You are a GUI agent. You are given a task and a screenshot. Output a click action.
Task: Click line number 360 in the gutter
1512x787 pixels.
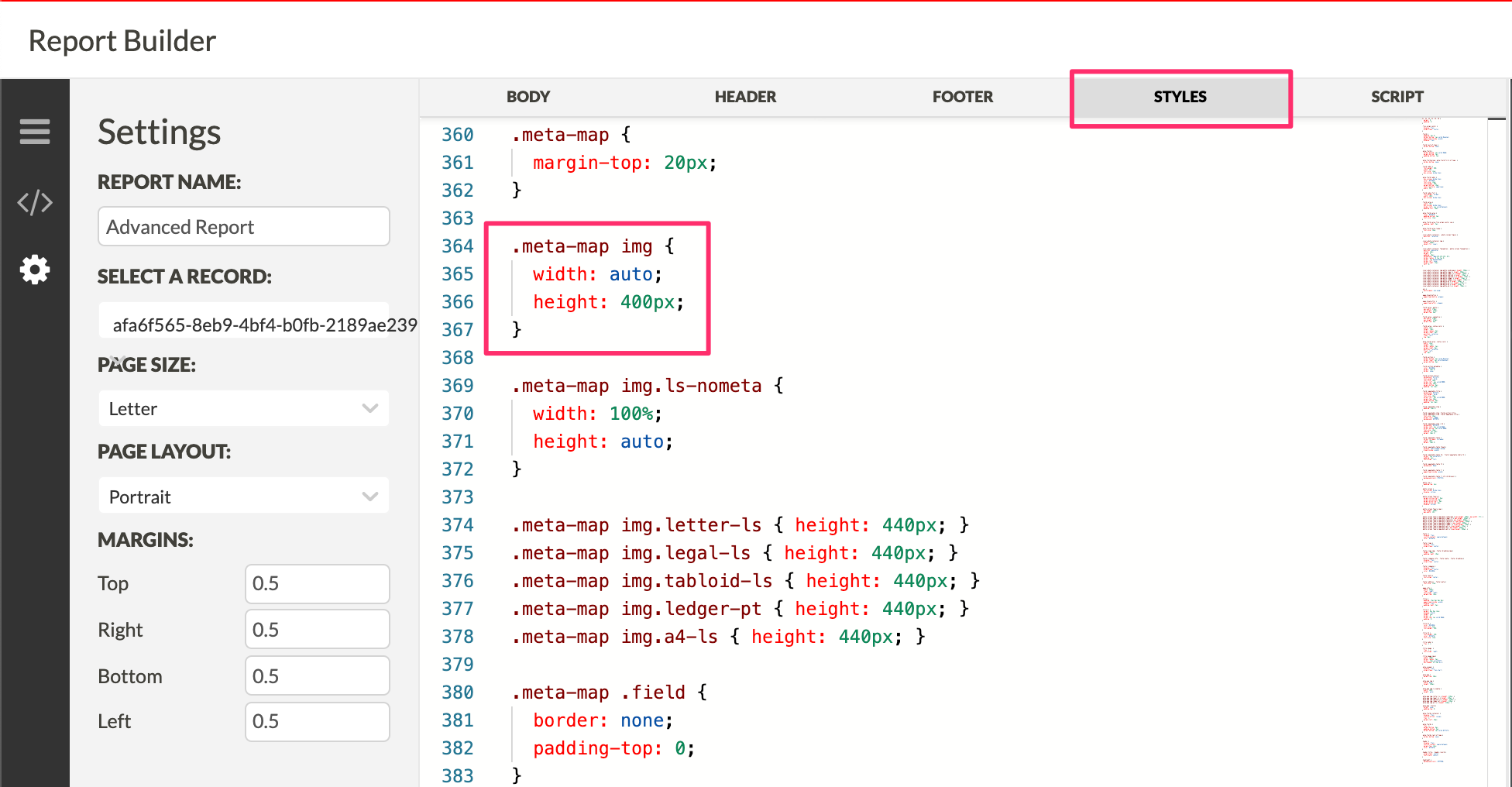click(457, 135)
